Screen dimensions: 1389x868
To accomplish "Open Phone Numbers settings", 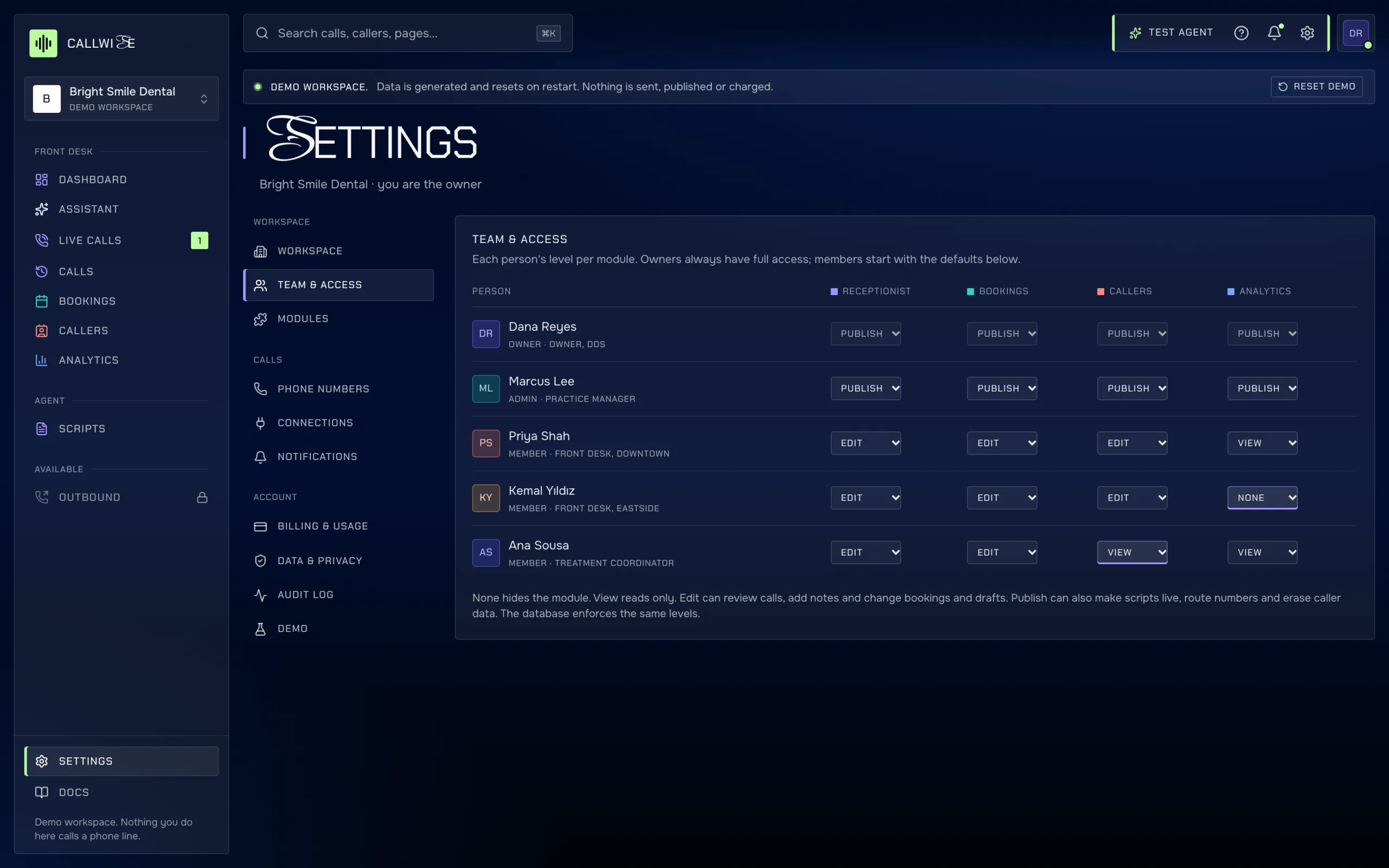I will 338,388.
